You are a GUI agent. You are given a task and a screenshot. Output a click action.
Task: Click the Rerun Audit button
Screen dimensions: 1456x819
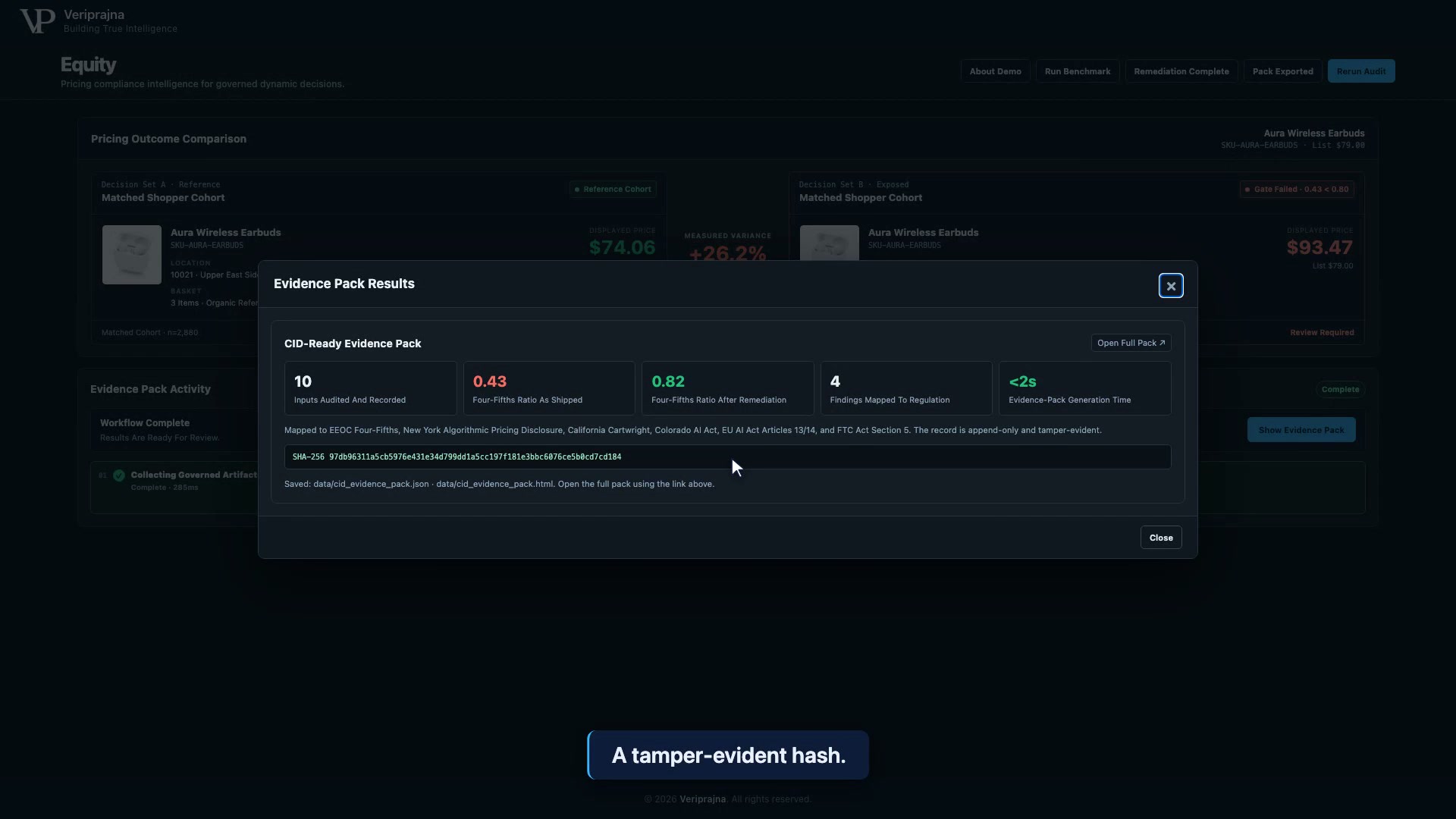point(1361,71)
